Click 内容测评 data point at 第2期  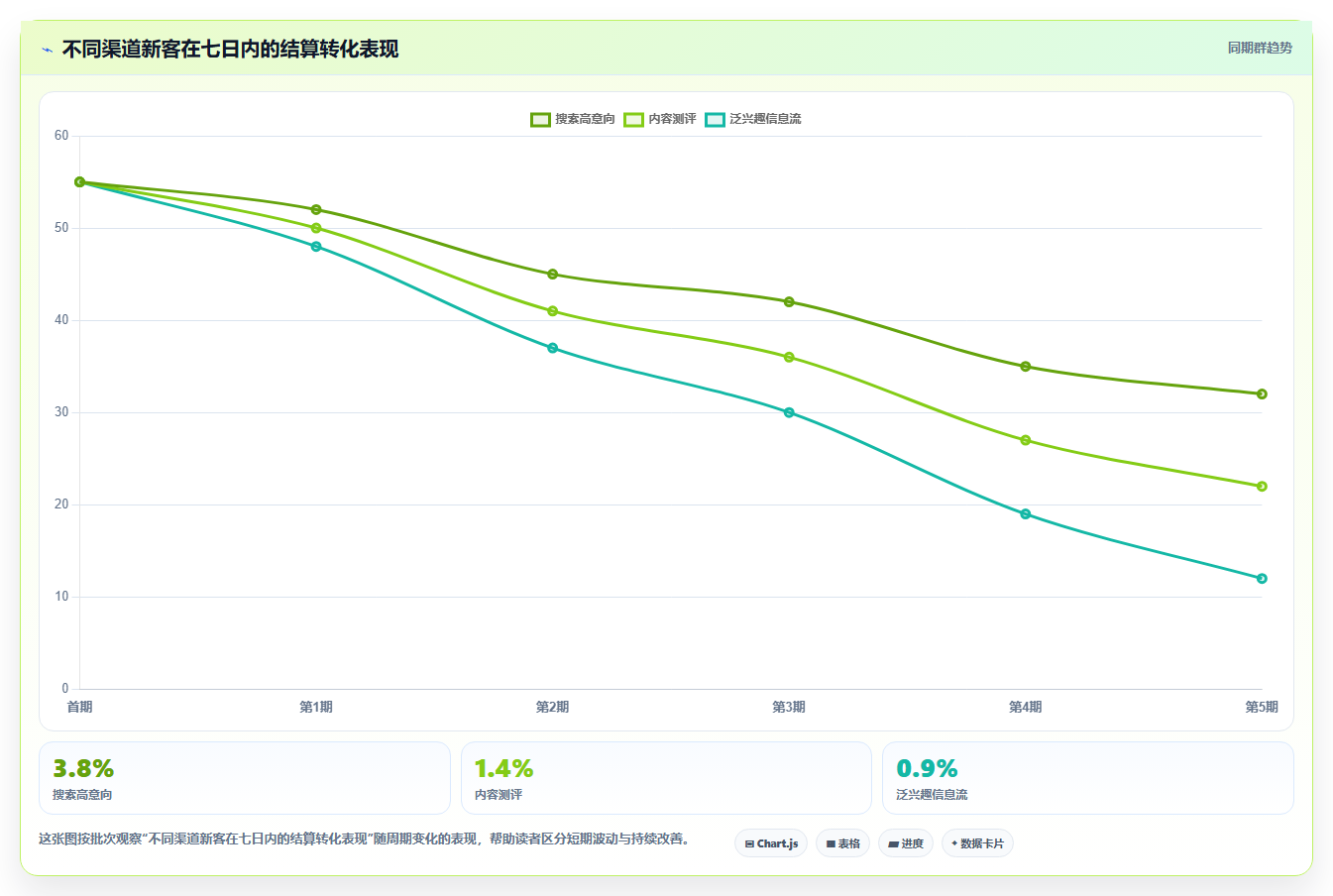552,311
